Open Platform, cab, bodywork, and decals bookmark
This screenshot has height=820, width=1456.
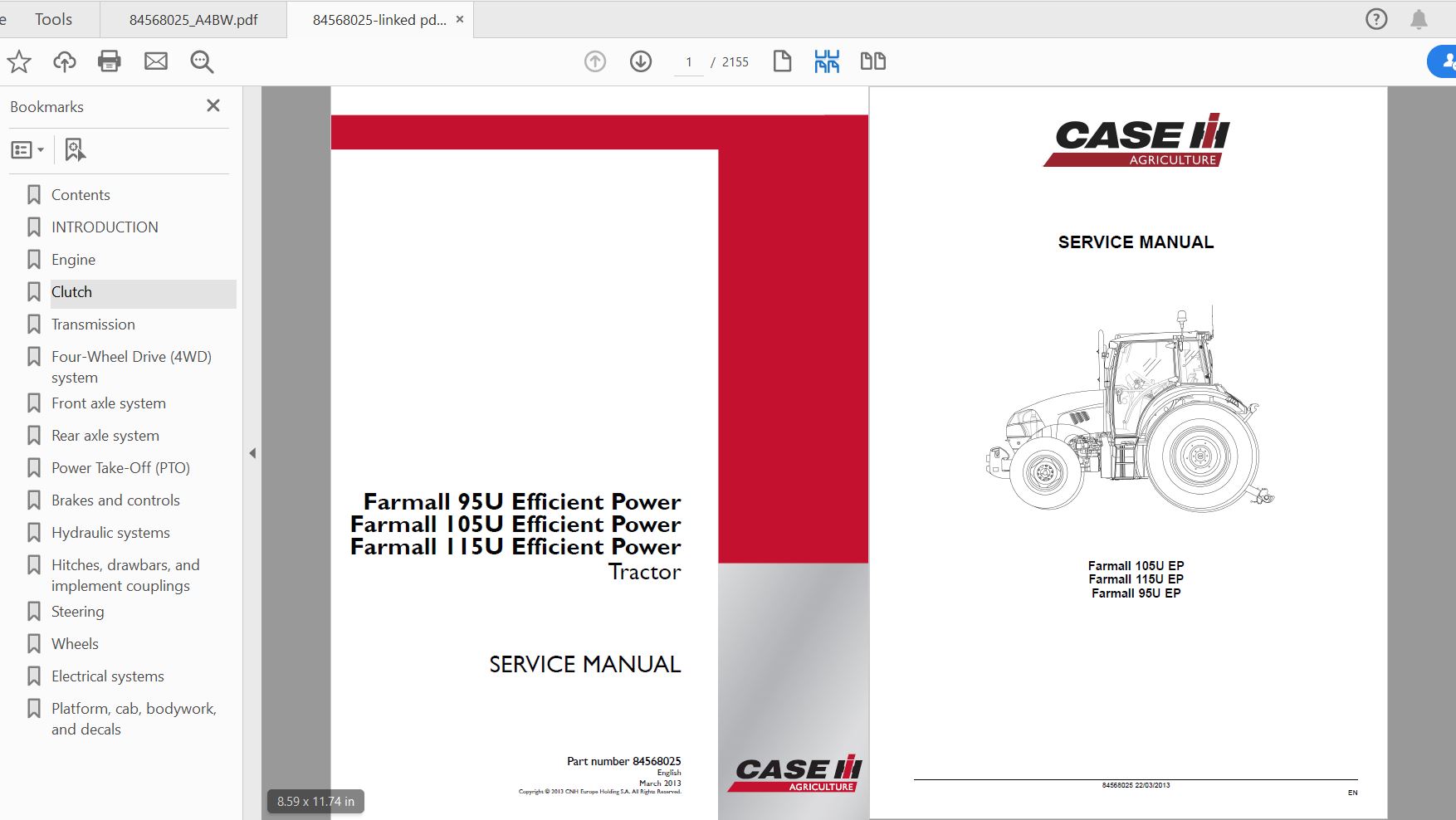[134, 719]
